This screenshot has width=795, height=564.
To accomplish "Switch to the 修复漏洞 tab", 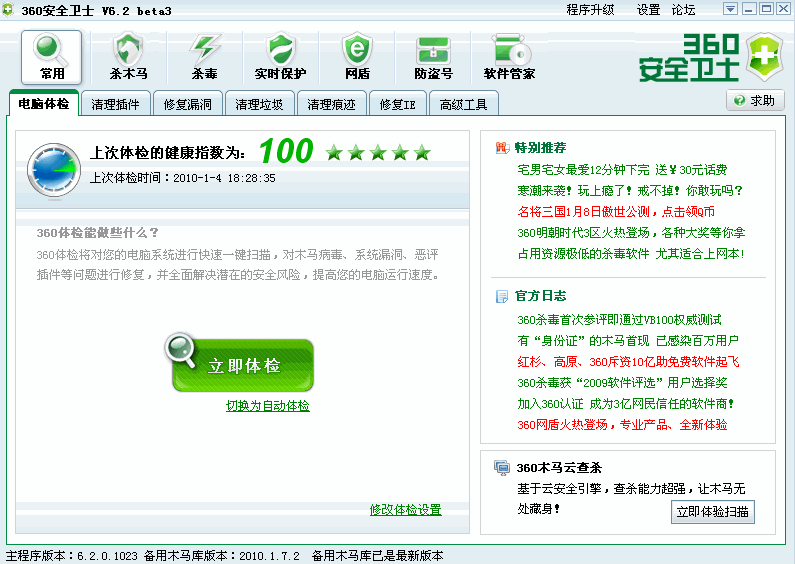I will click(188, 104).
